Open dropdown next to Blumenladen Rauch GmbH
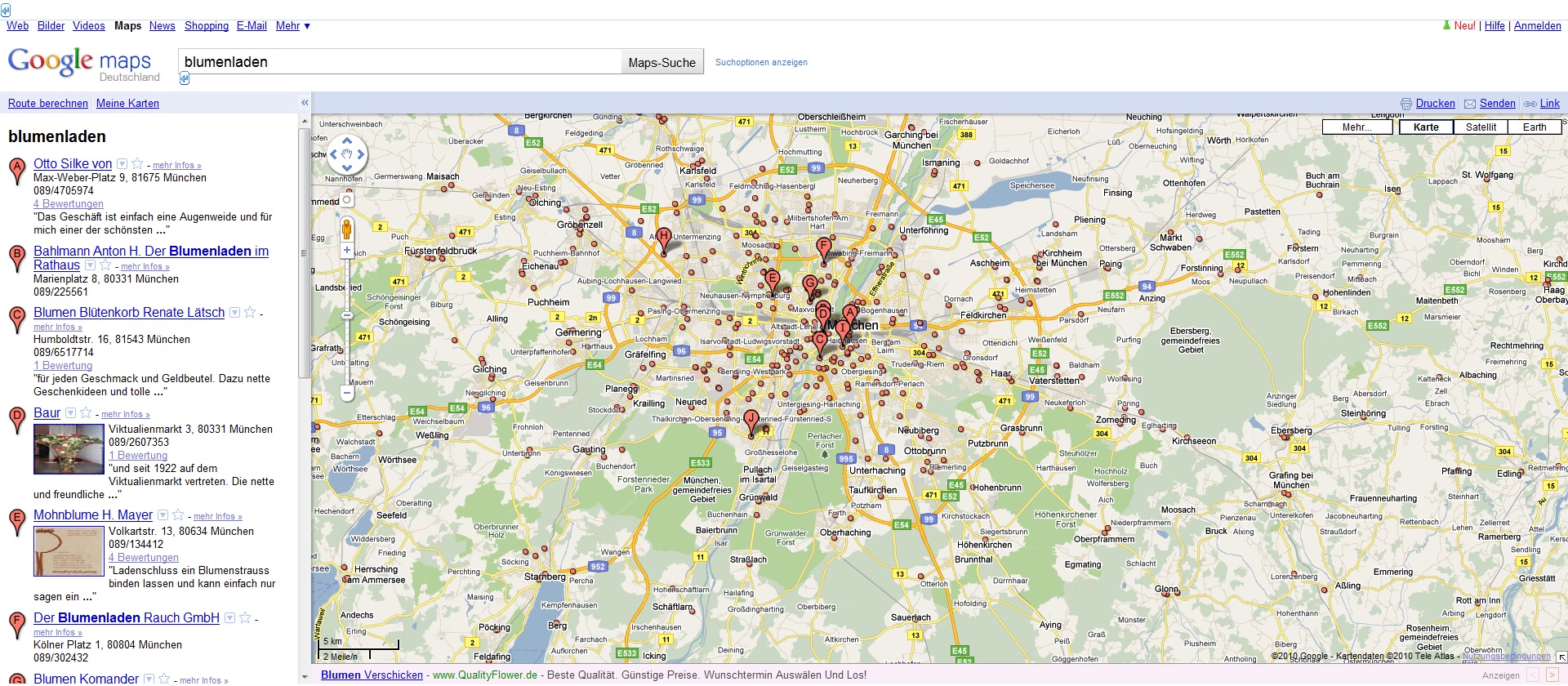Screen dimensions: 1568x686 point(229,618)
